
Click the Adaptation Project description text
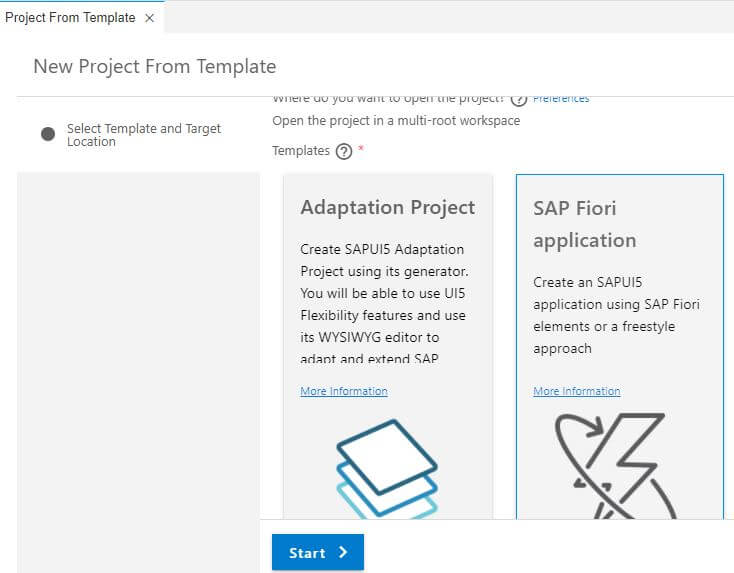(384, 304)
